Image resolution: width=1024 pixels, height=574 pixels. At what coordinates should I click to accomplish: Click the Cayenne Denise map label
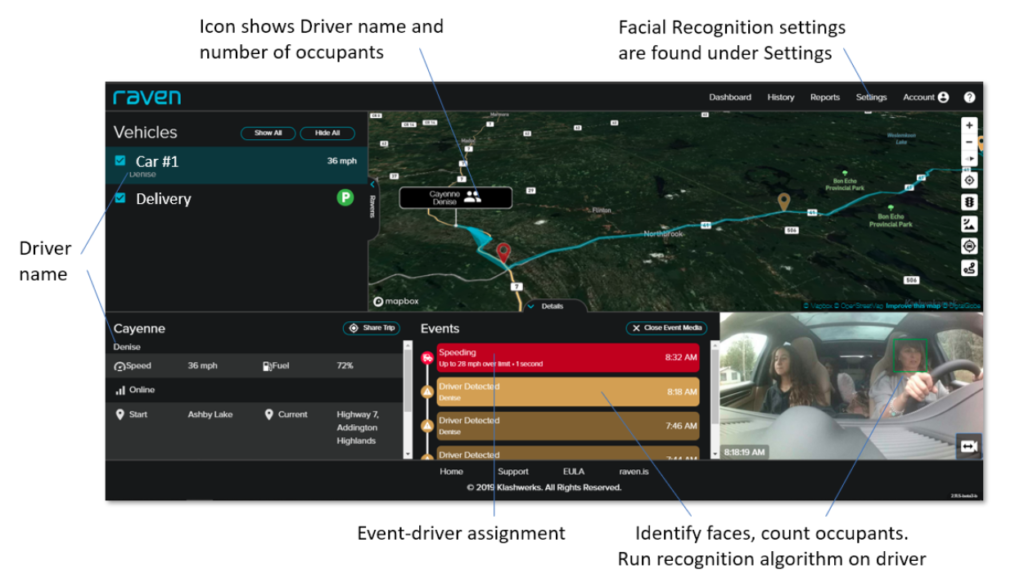456,198
